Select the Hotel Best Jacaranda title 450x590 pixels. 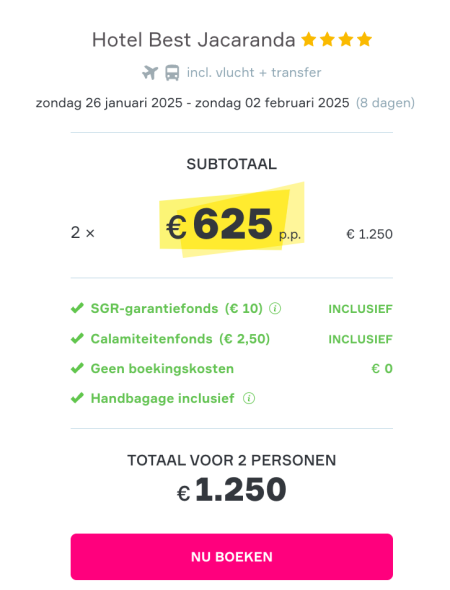[194, 40]
